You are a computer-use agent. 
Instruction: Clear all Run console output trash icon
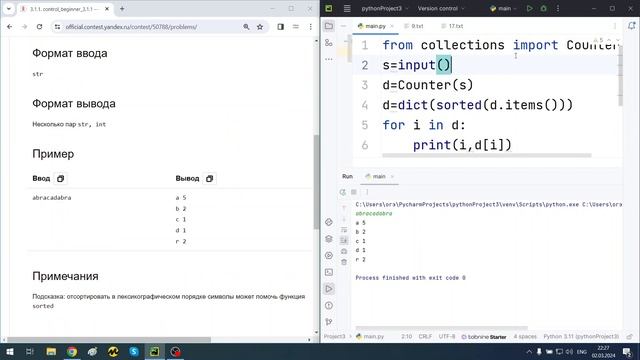(x=344, y=262)
